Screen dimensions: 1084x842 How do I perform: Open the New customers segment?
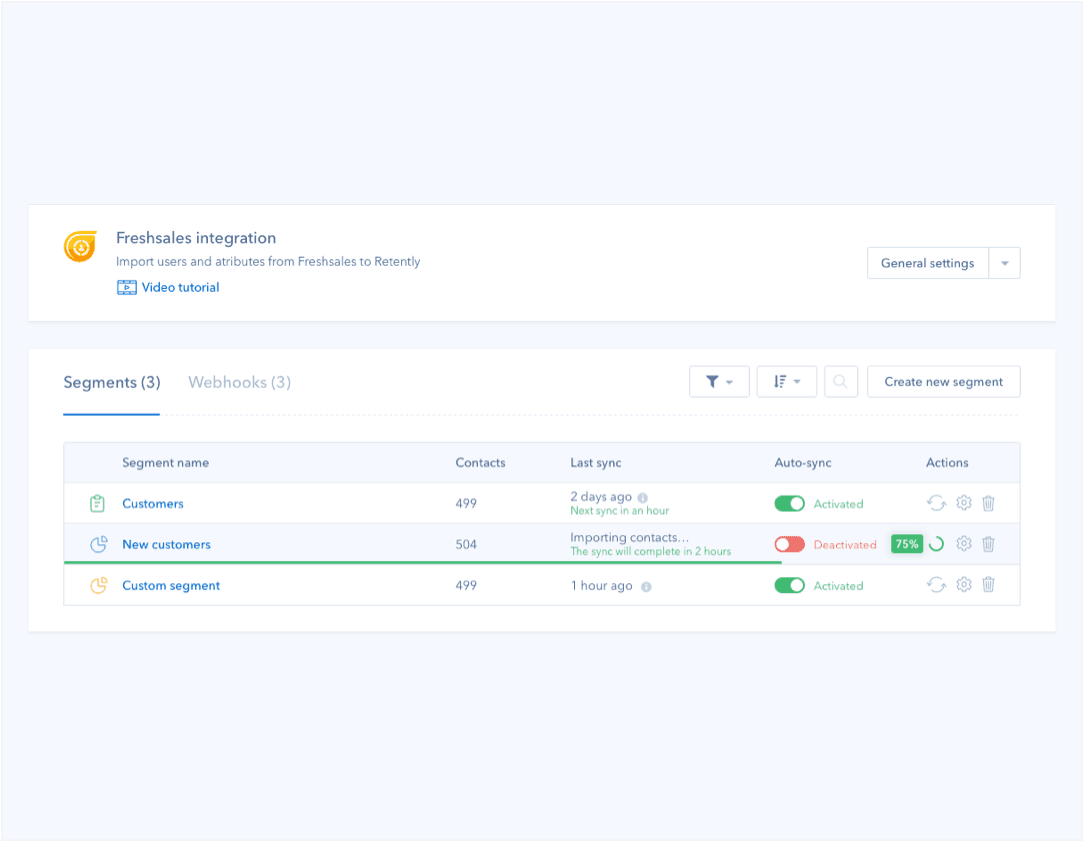pos(167,545)
